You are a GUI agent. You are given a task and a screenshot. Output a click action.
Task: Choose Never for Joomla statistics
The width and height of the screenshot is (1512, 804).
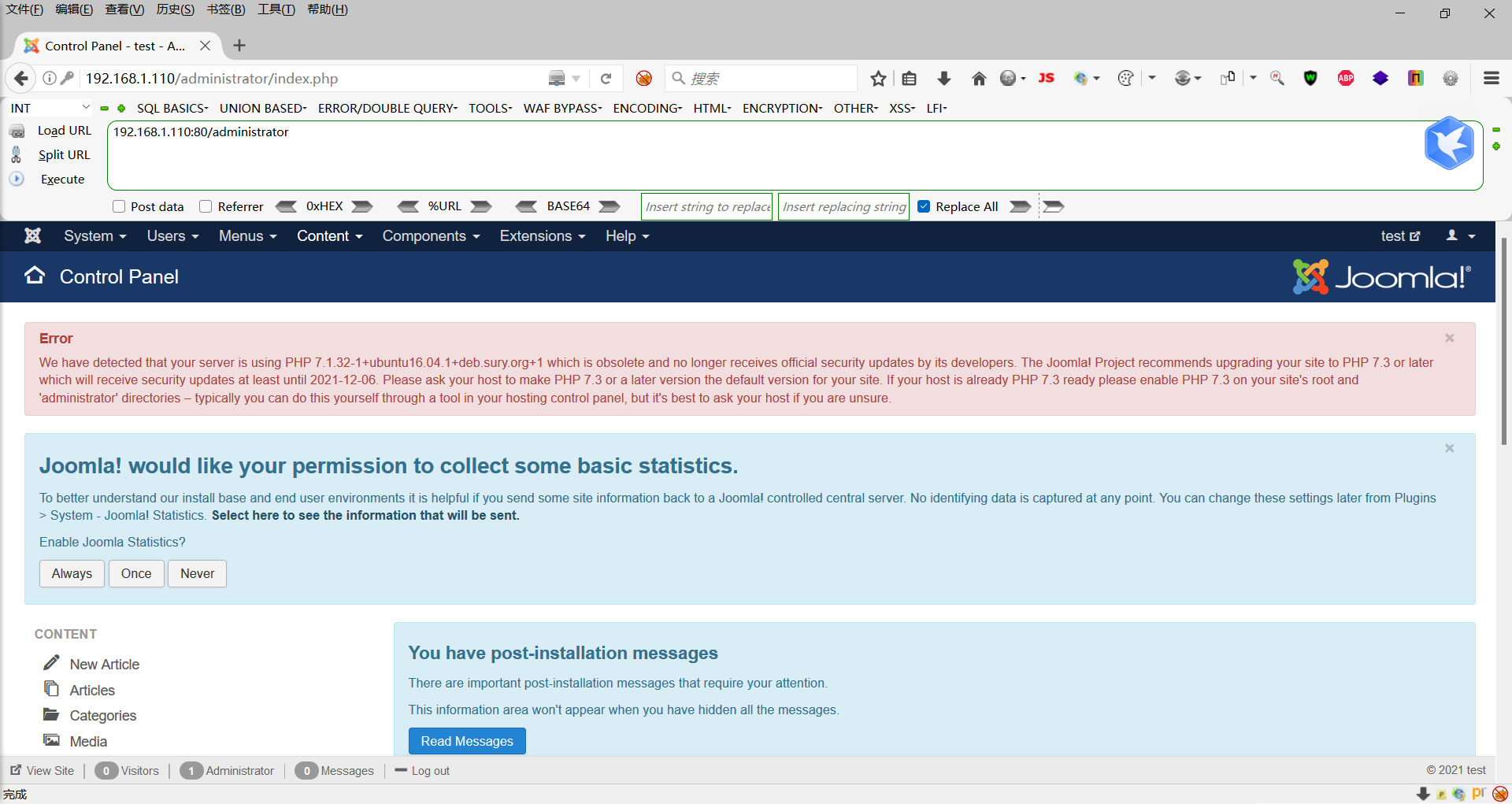(x=197, y=573)
